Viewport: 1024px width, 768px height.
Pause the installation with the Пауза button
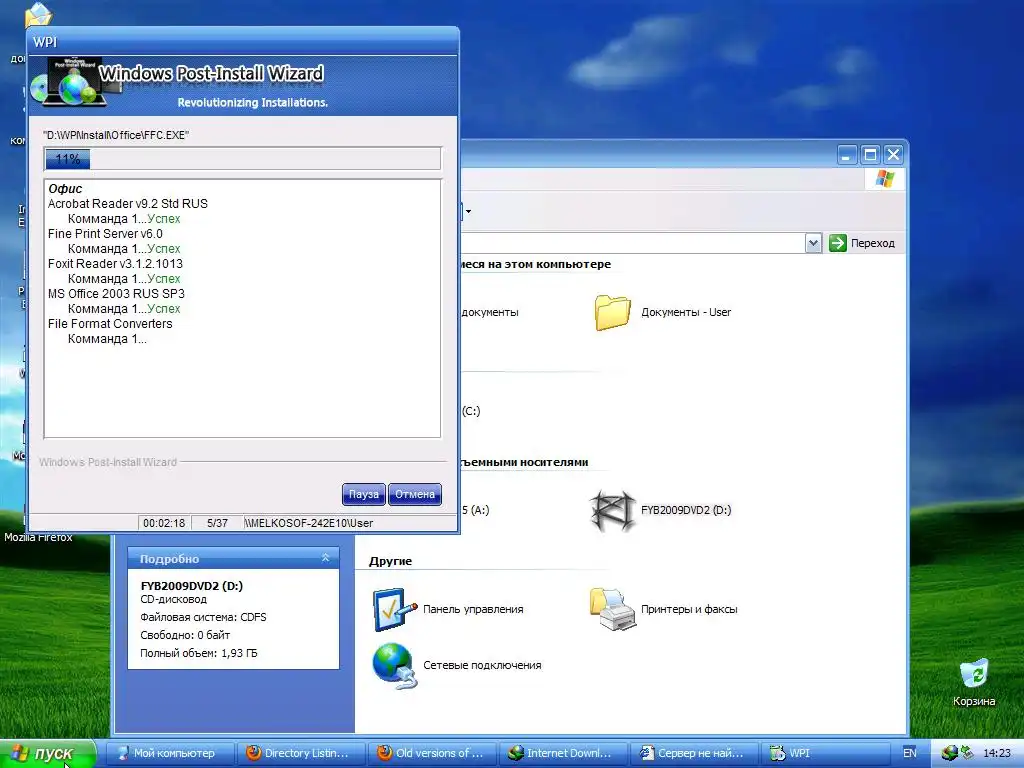(x=363, y=494)
